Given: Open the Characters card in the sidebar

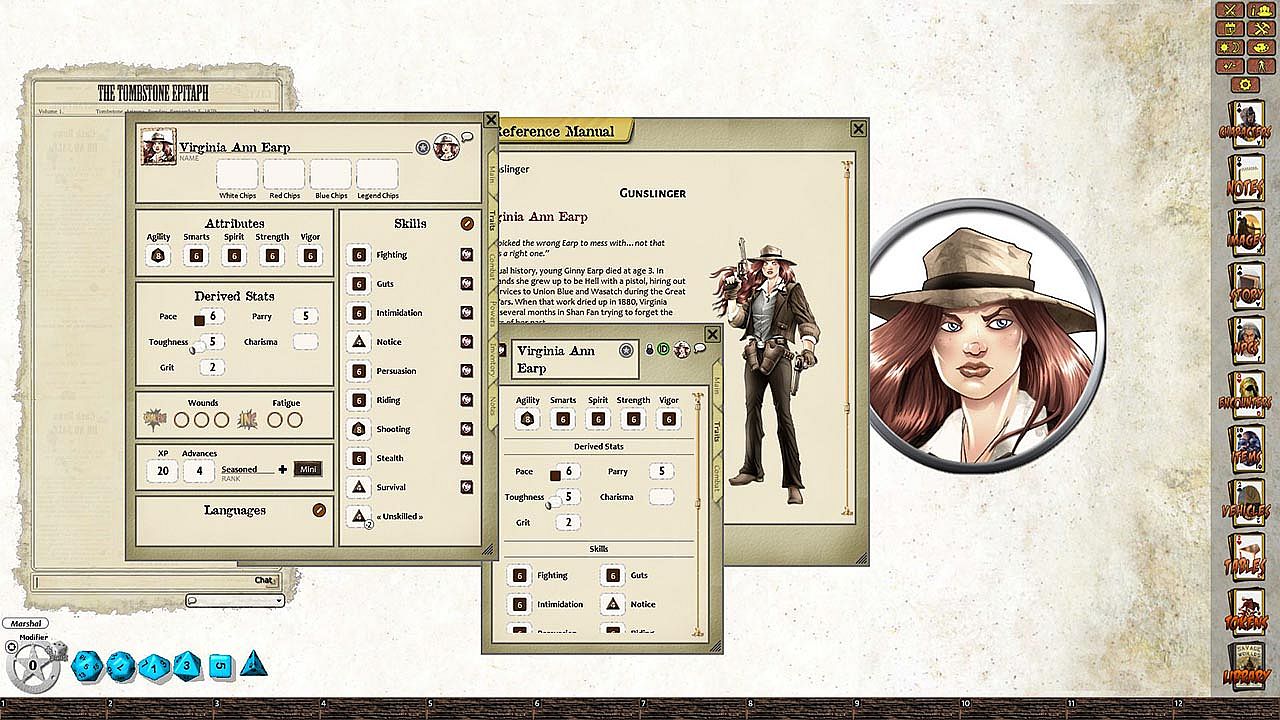Looking at the screenshot, I should coord(1245,123).
